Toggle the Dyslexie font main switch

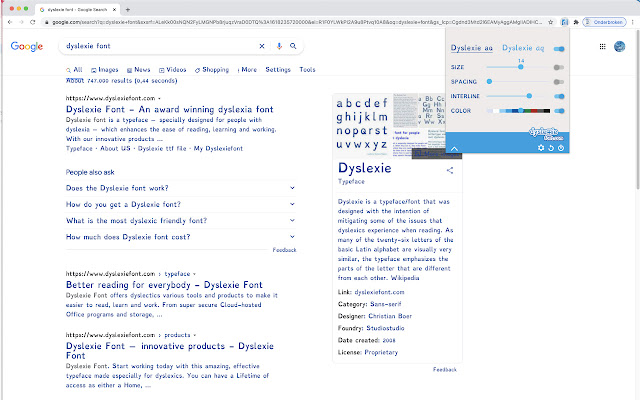click(559, 49)
